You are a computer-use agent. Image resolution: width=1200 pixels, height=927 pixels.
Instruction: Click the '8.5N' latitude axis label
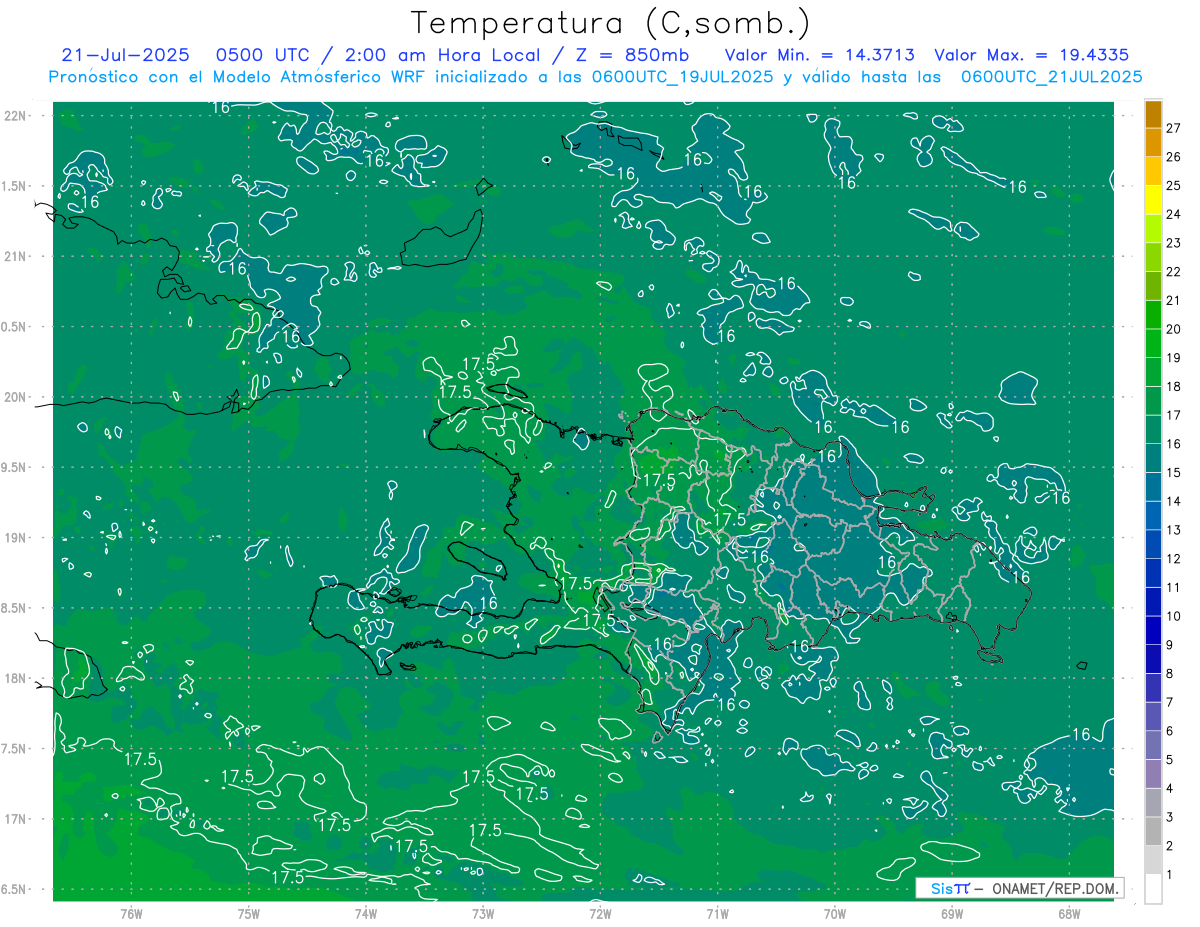tap(16, 608)
